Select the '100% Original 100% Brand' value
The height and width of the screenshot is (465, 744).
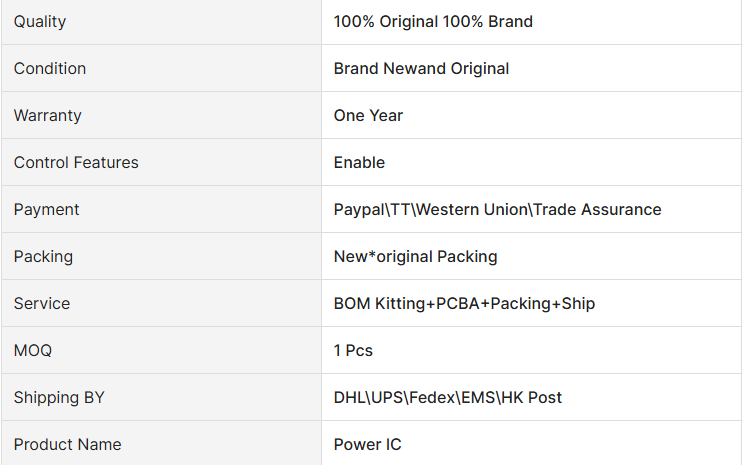click(433, 22)
